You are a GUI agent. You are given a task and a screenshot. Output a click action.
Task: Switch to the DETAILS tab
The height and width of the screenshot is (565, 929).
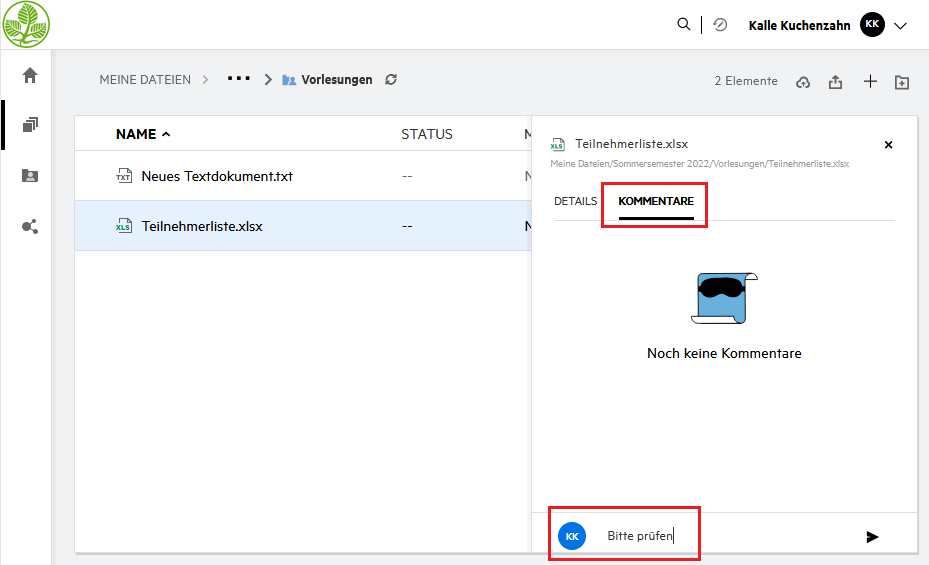(575, 201)
